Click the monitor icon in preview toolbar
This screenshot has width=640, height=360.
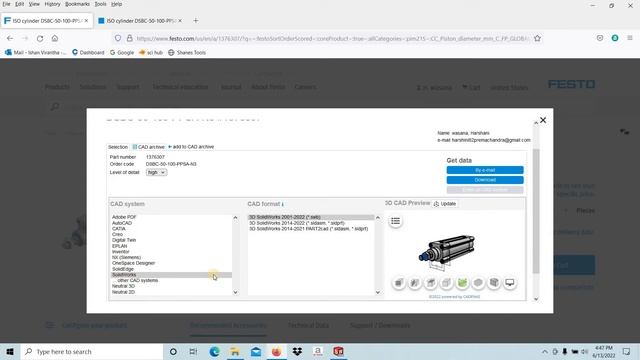pyautogui.click(x=510, y=282)
